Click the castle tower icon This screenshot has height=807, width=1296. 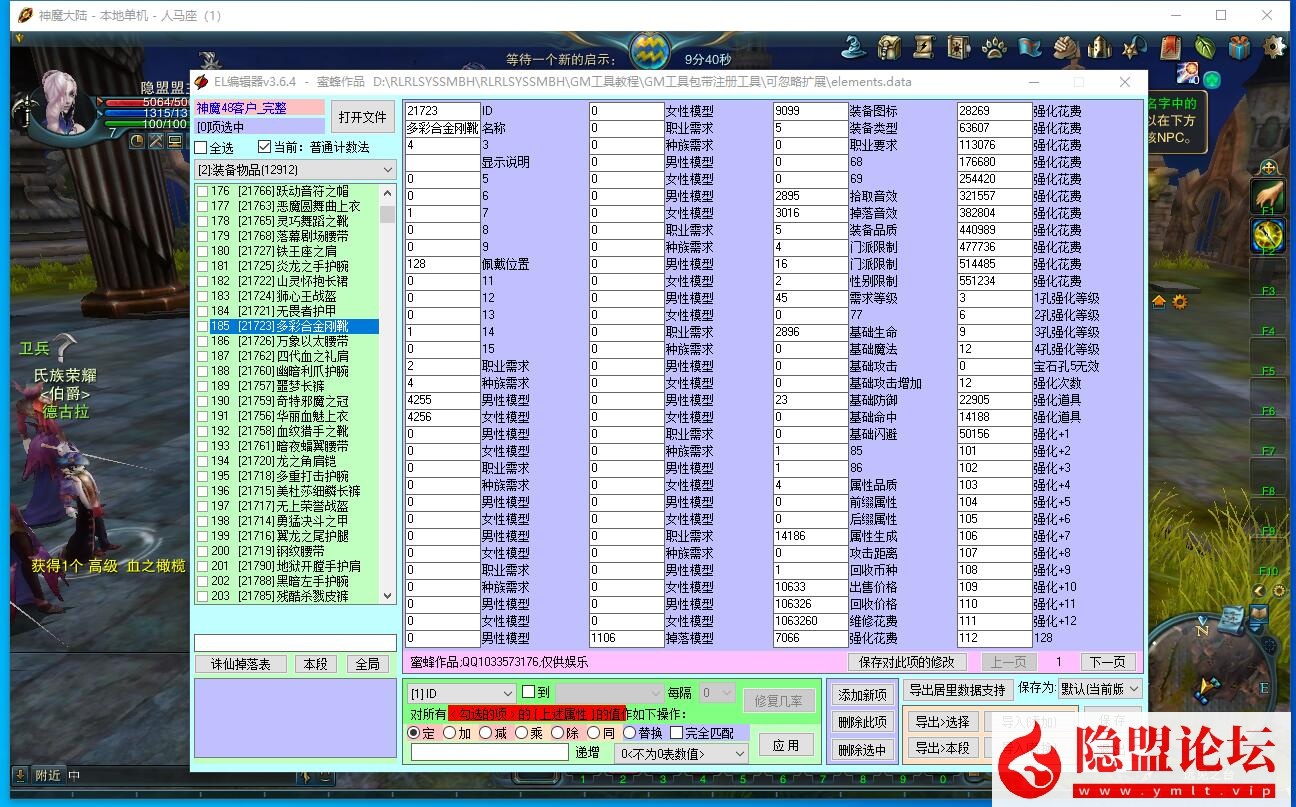click(1099, 47)
